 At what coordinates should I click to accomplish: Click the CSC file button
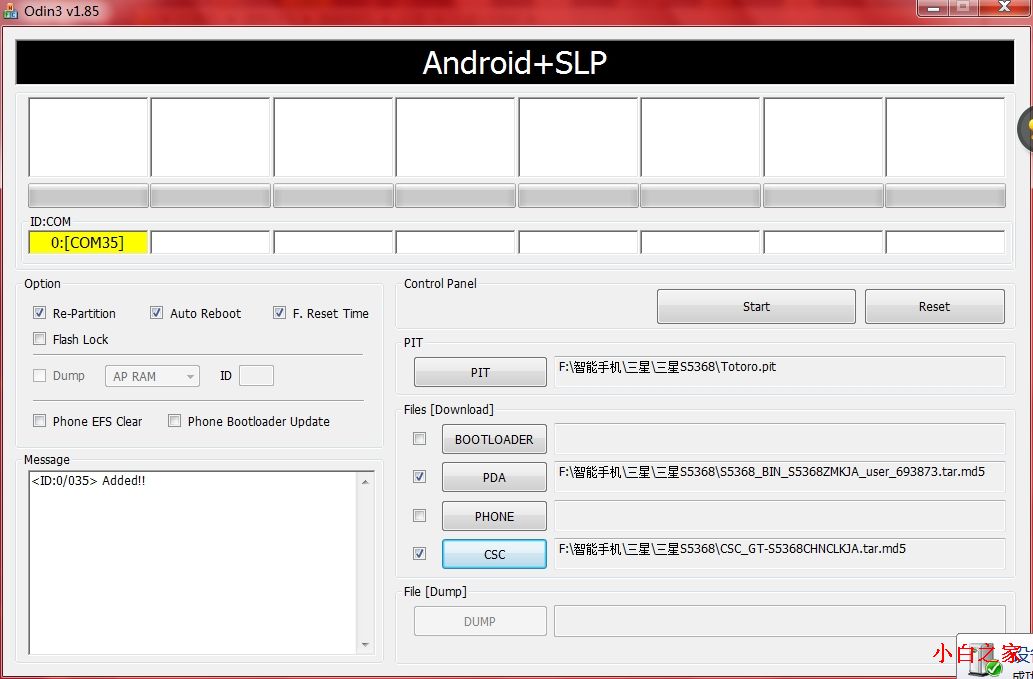coord(494,555)
